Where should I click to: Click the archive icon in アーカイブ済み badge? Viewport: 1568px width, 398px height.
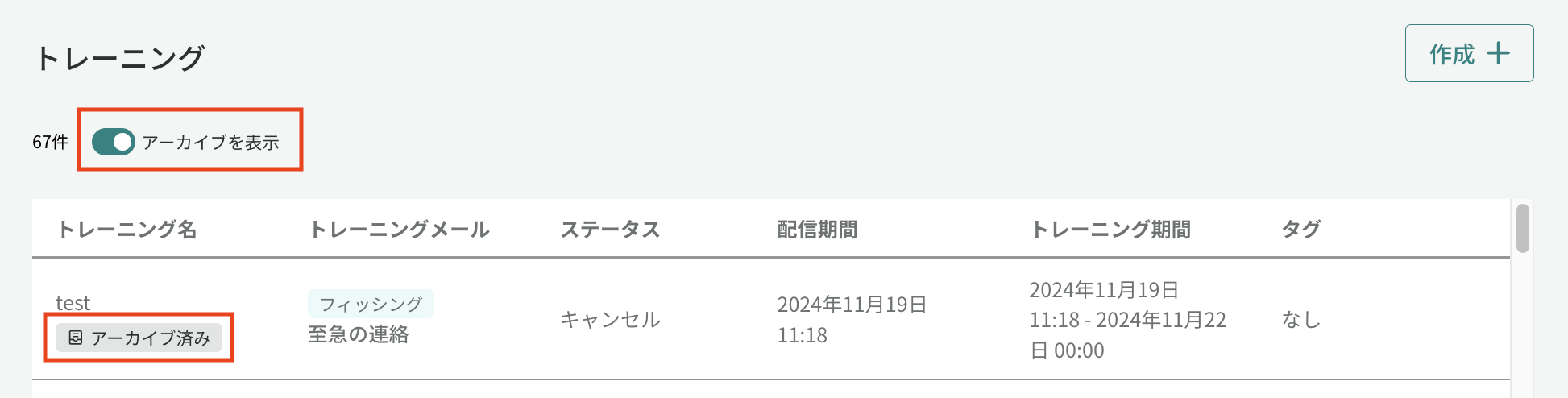(75, 338)
